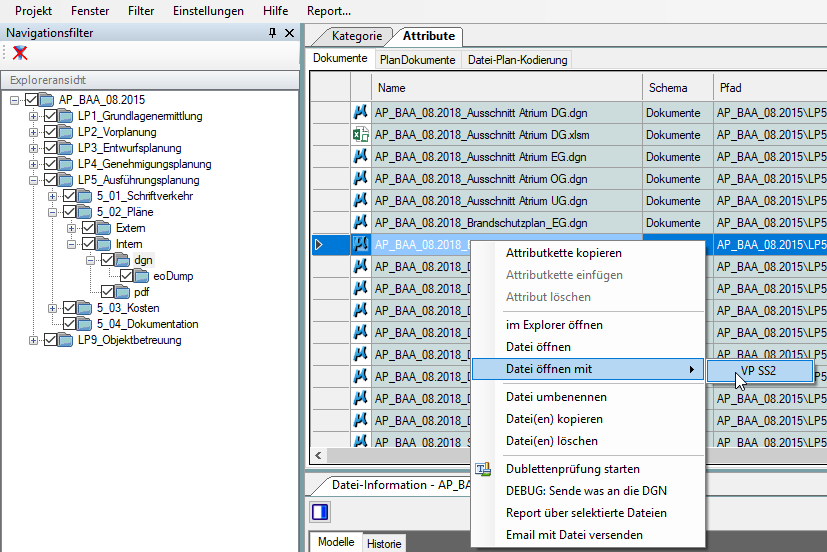Clear the navigation filter with red X icon
The width and height of the screenshot is (827, 552).
(x=20, y=53)
